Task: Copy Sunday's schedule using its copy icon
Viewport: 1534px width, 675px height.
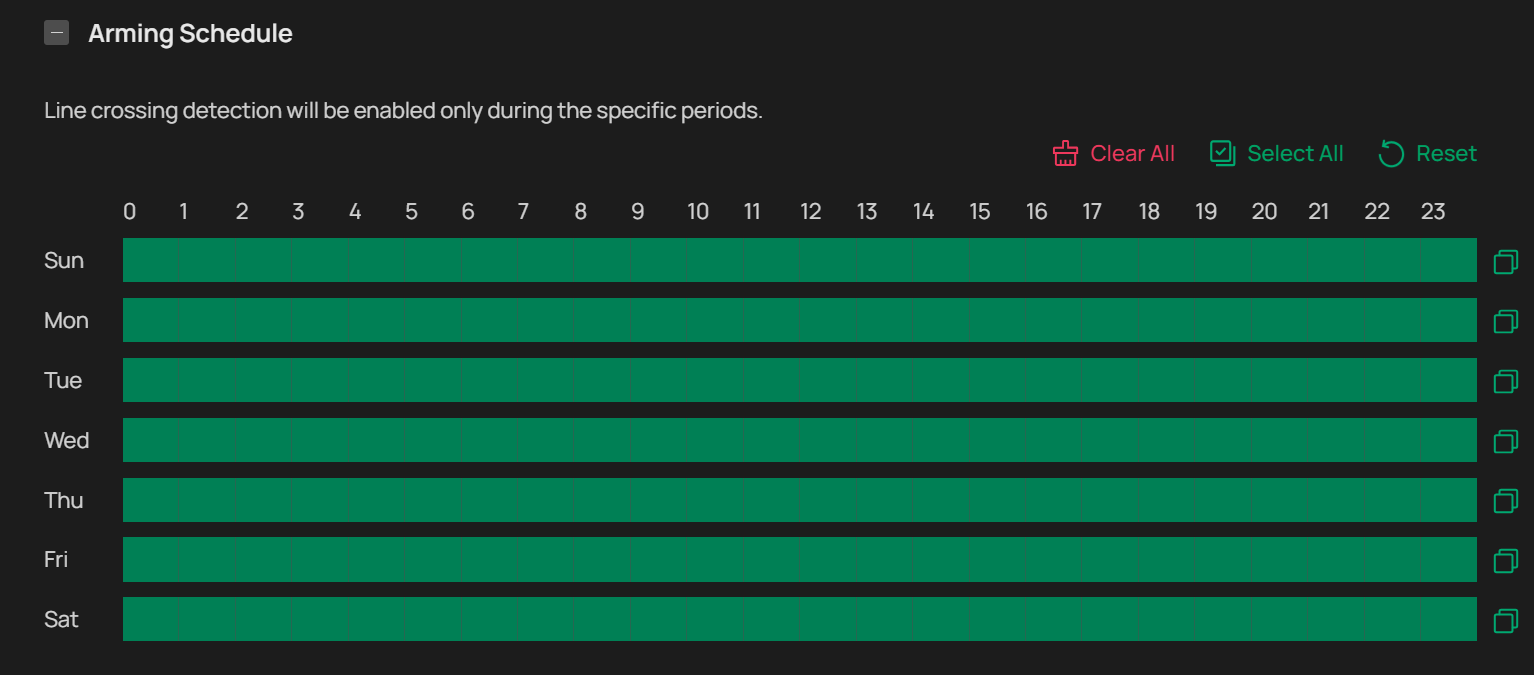Action: click(1505, 261)
